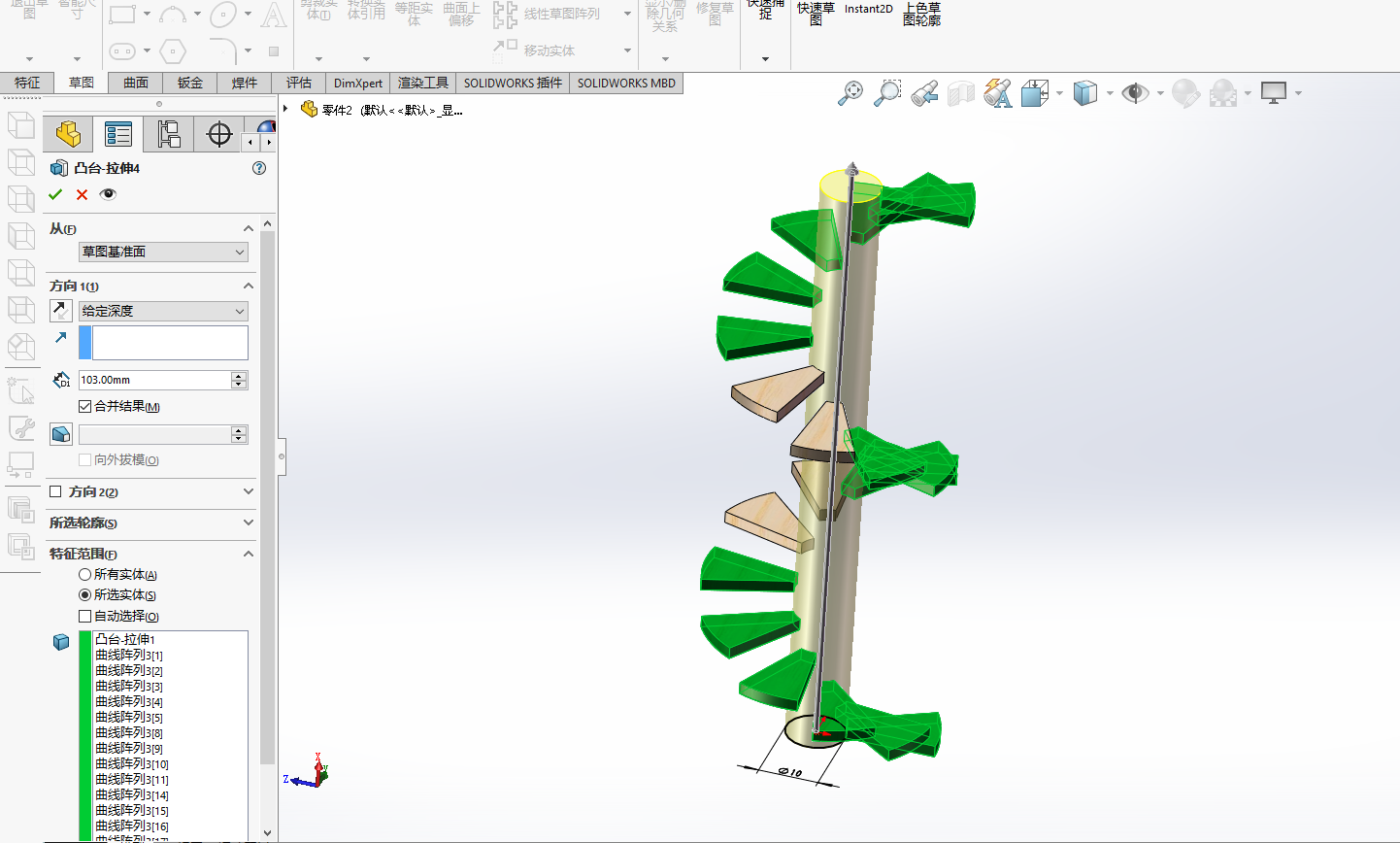Select the Zoom to Area tool
The image size is (1400, 843).
pos(886,93)
